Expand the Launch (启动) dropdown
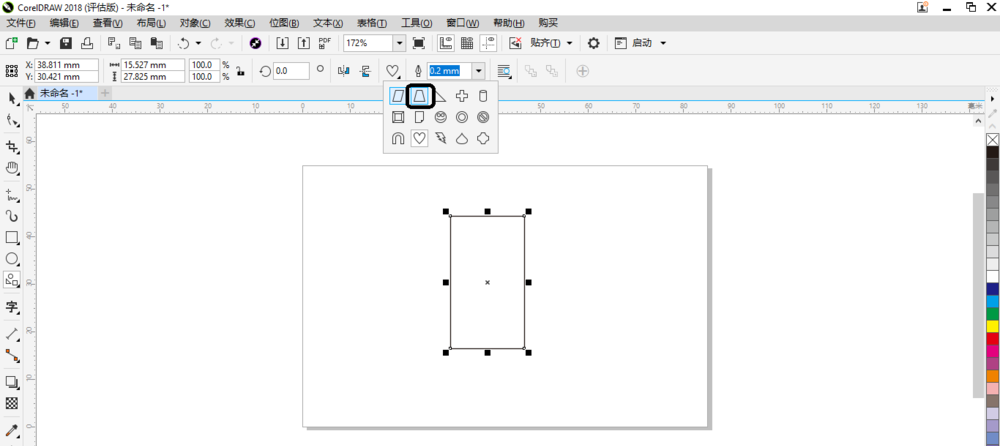Screen dimensions: 1000x446 pyautogui.click(x=663, y=43)
